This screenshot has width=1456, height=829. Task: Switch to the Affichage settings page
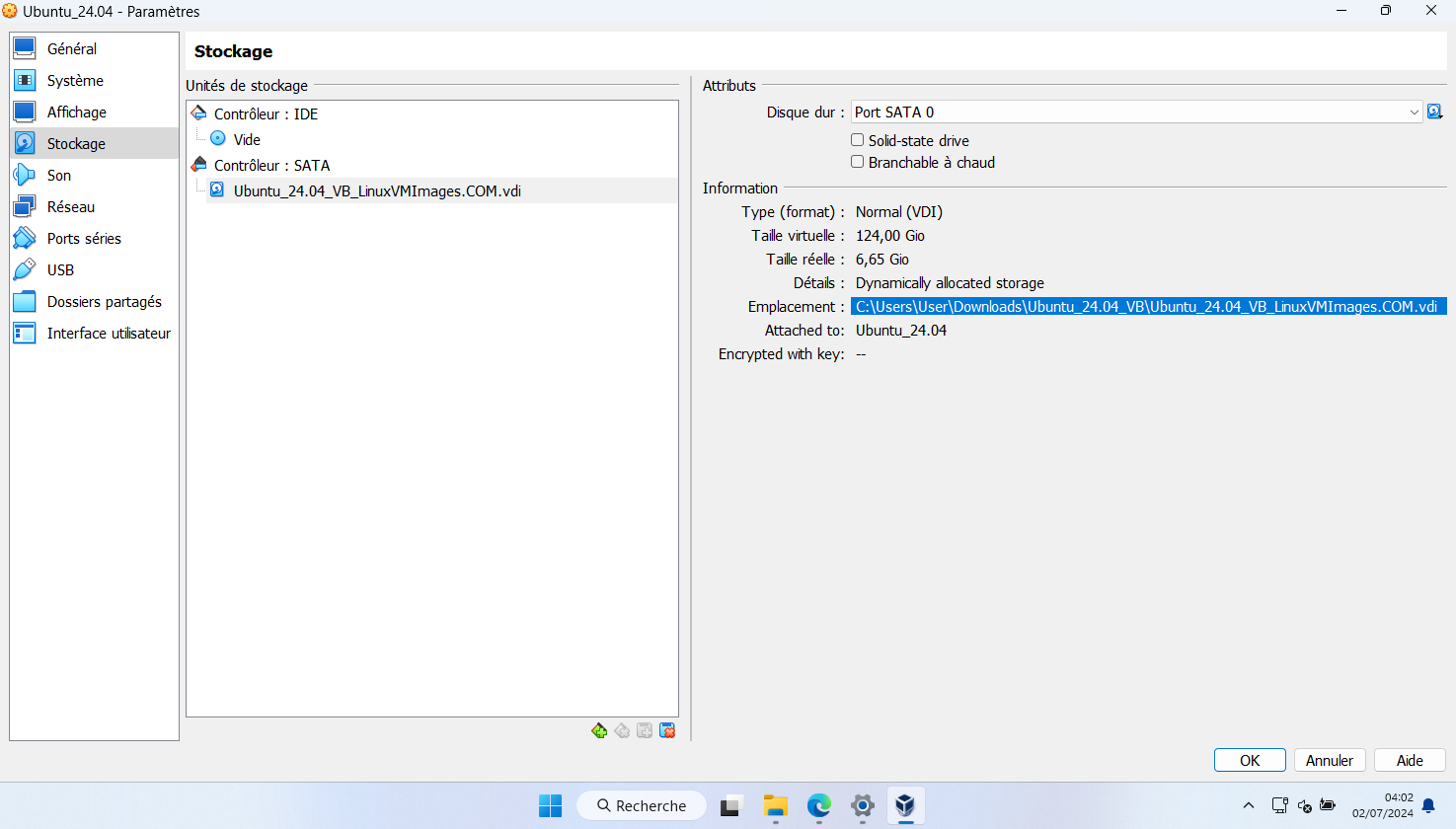point(94,112)
